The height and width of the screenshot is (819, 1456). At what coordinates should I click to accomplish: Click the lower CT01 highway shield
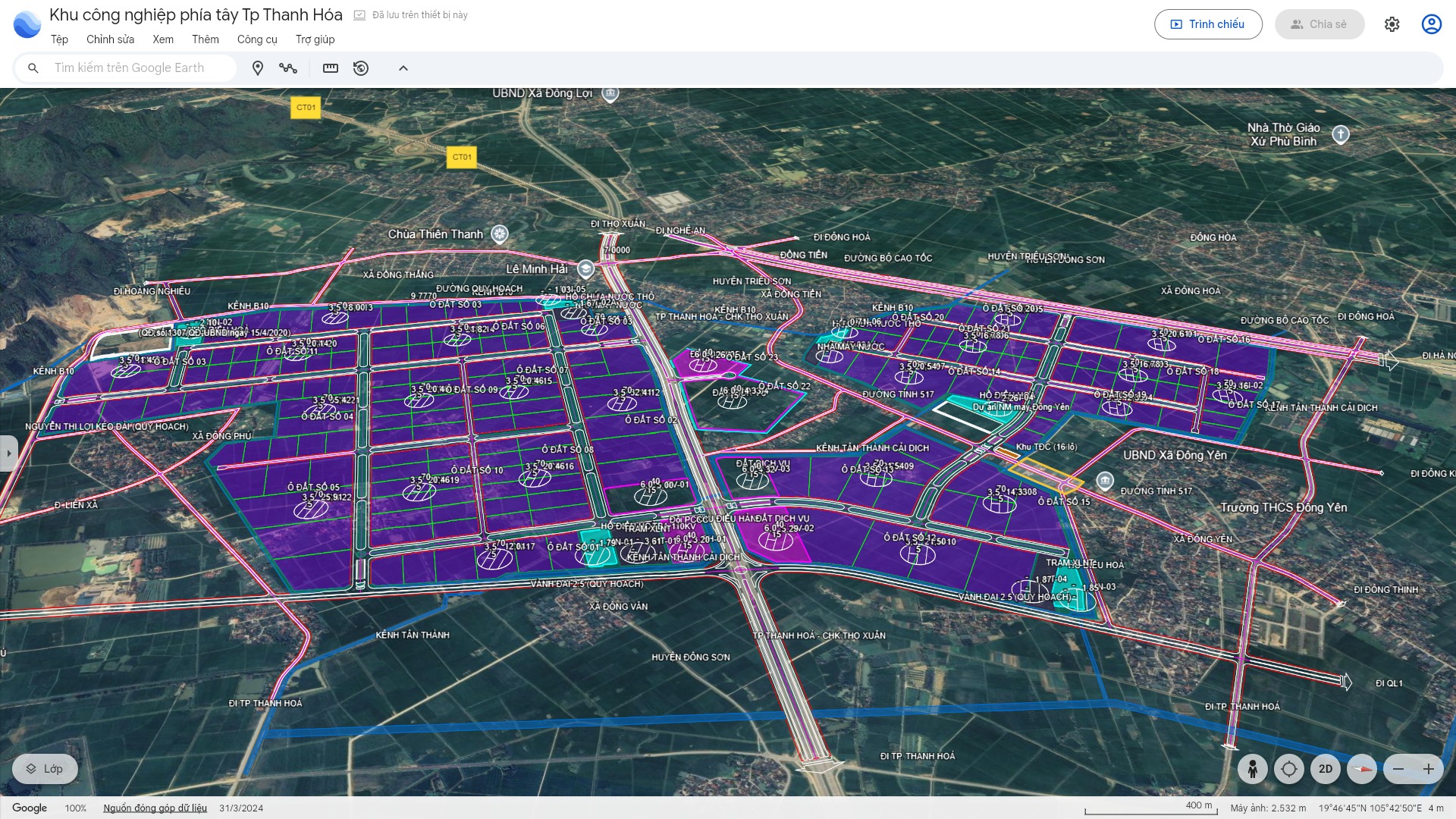tap(461, 157)
